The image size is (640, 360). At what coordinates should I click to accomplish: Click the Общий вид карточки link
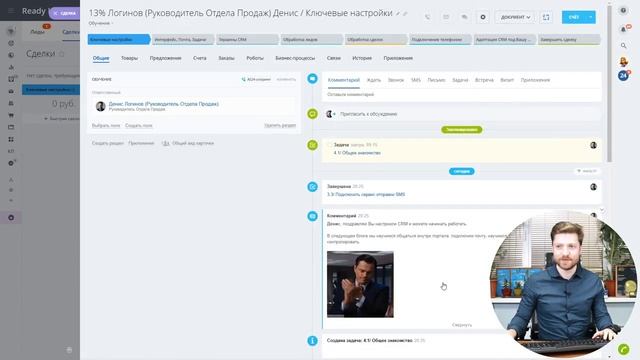pos(193,143)
